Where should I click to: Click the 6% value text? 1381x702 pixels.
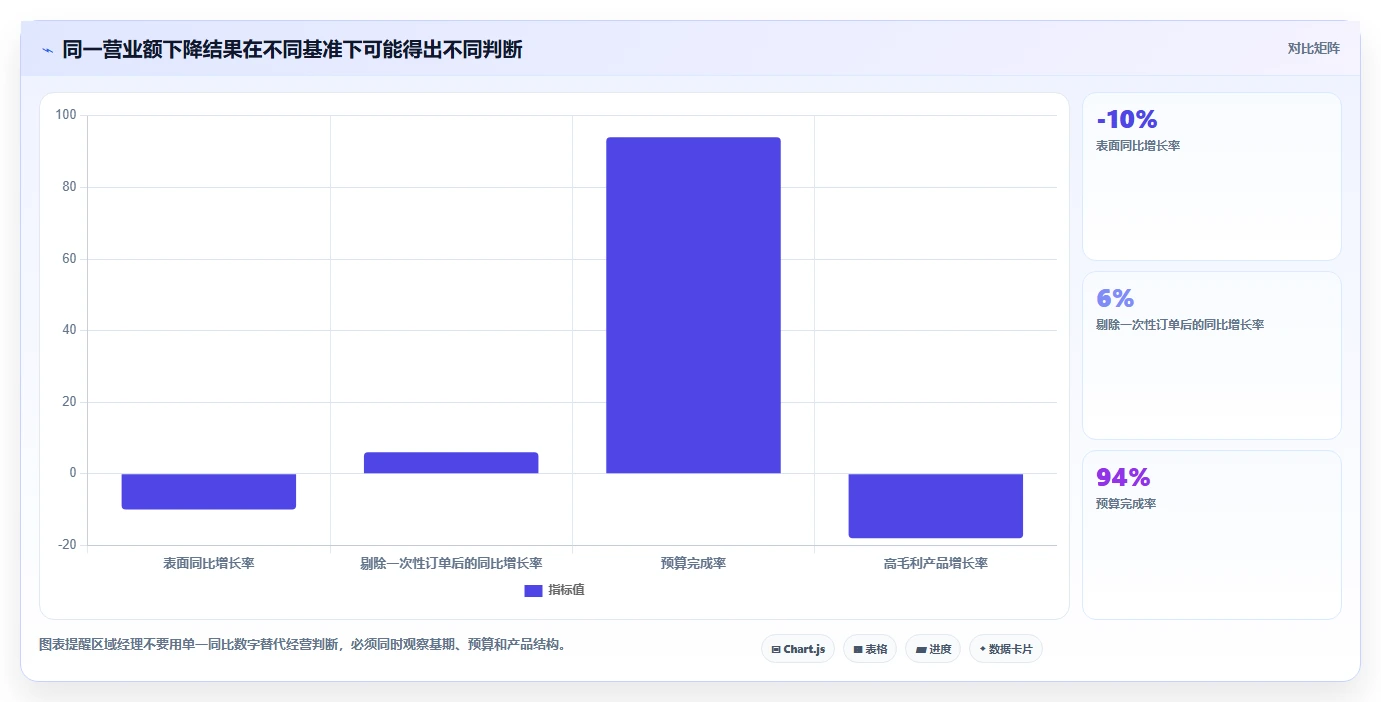(1115, 299)
